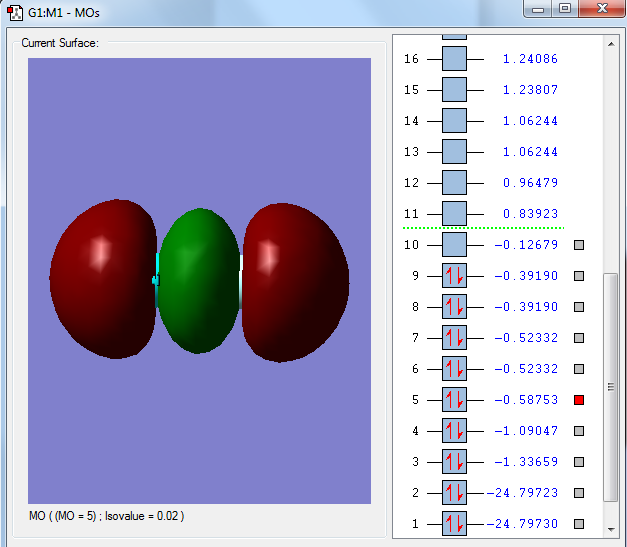Viewport: 627px width, 547px height.
Task: Click energy value -24.79730
Action: 522,523
